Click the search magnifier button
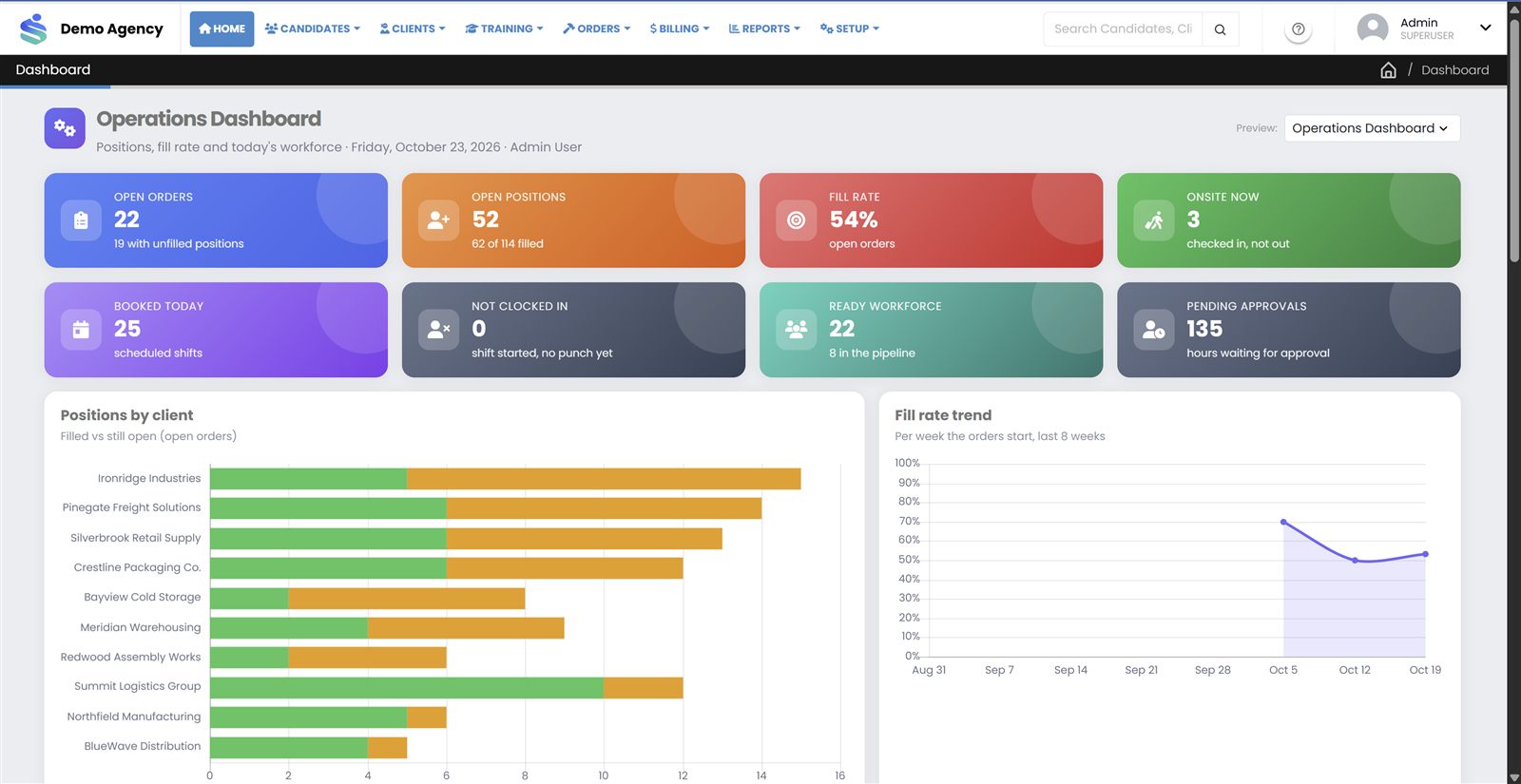Viewport: 1521px width, 784px height. tap(1220, 29)
